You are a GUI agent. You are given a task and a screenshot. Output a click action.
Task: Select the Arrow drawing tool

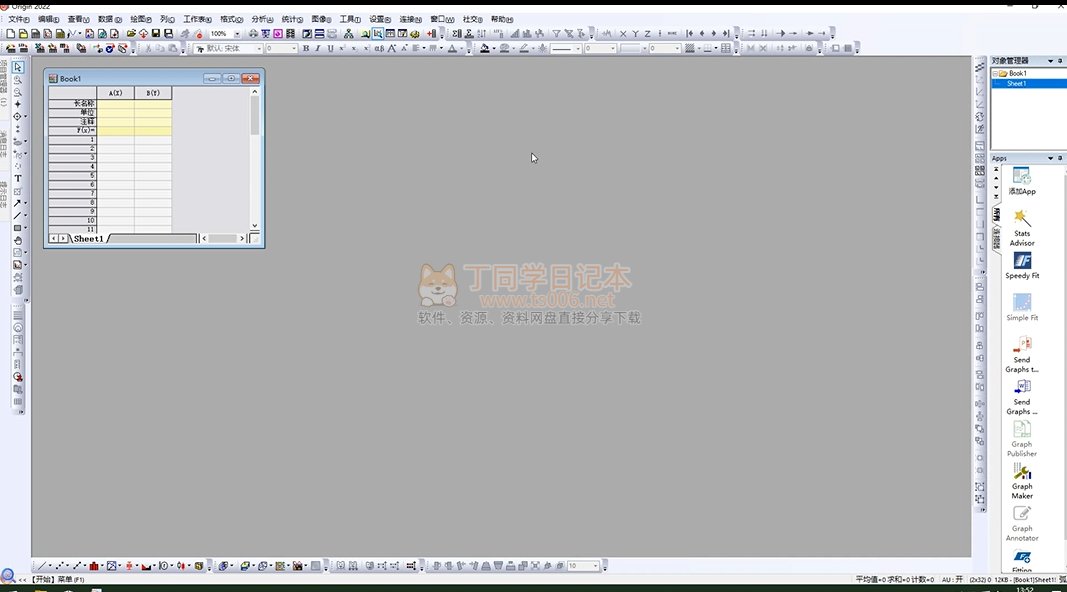pos(18,203)
